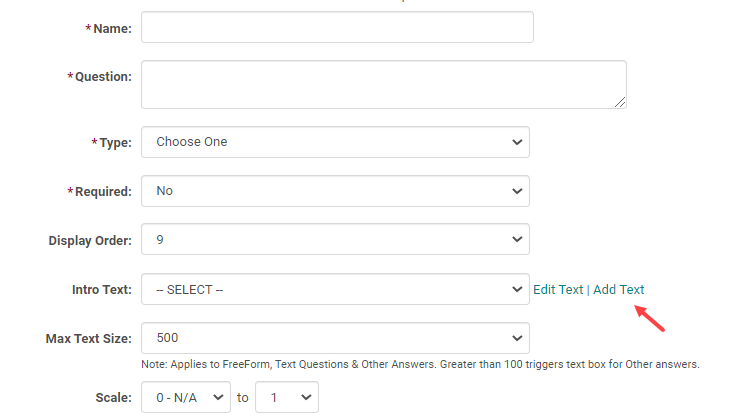Click the Name text field
The width and height of the screenshot is (730, 416).
[337, 28]
